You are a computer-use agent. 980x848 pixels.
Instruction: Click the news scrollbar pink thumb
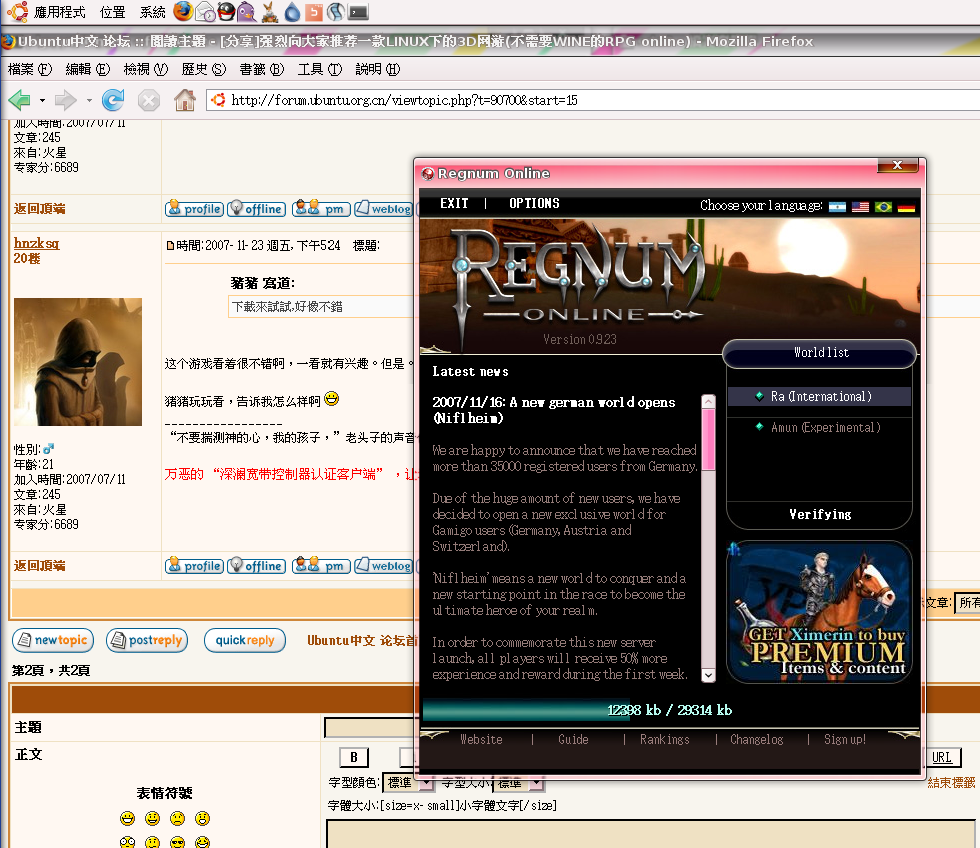tap(708, 439)
